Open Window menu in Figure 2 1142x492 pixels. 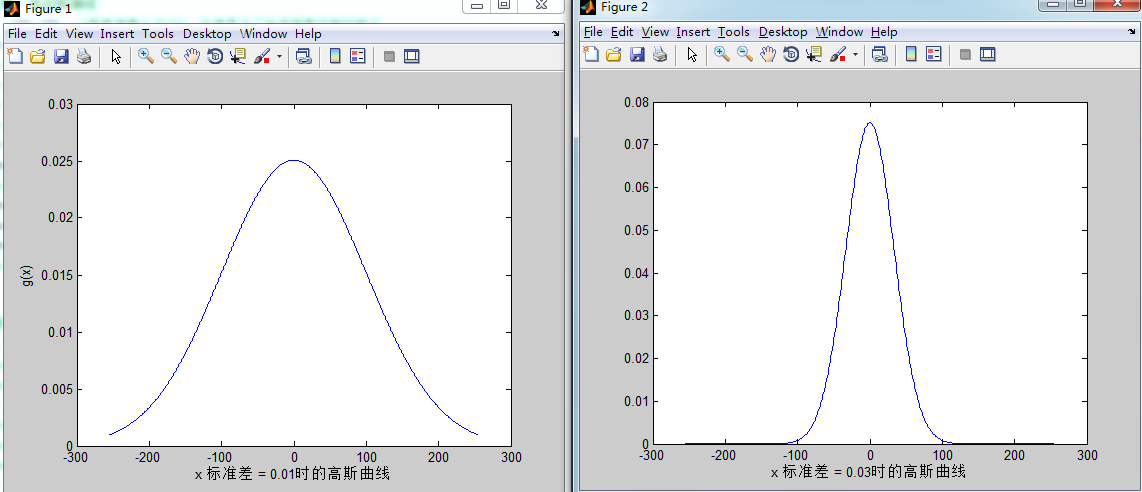pyautogui.click(x=840, y=32)
